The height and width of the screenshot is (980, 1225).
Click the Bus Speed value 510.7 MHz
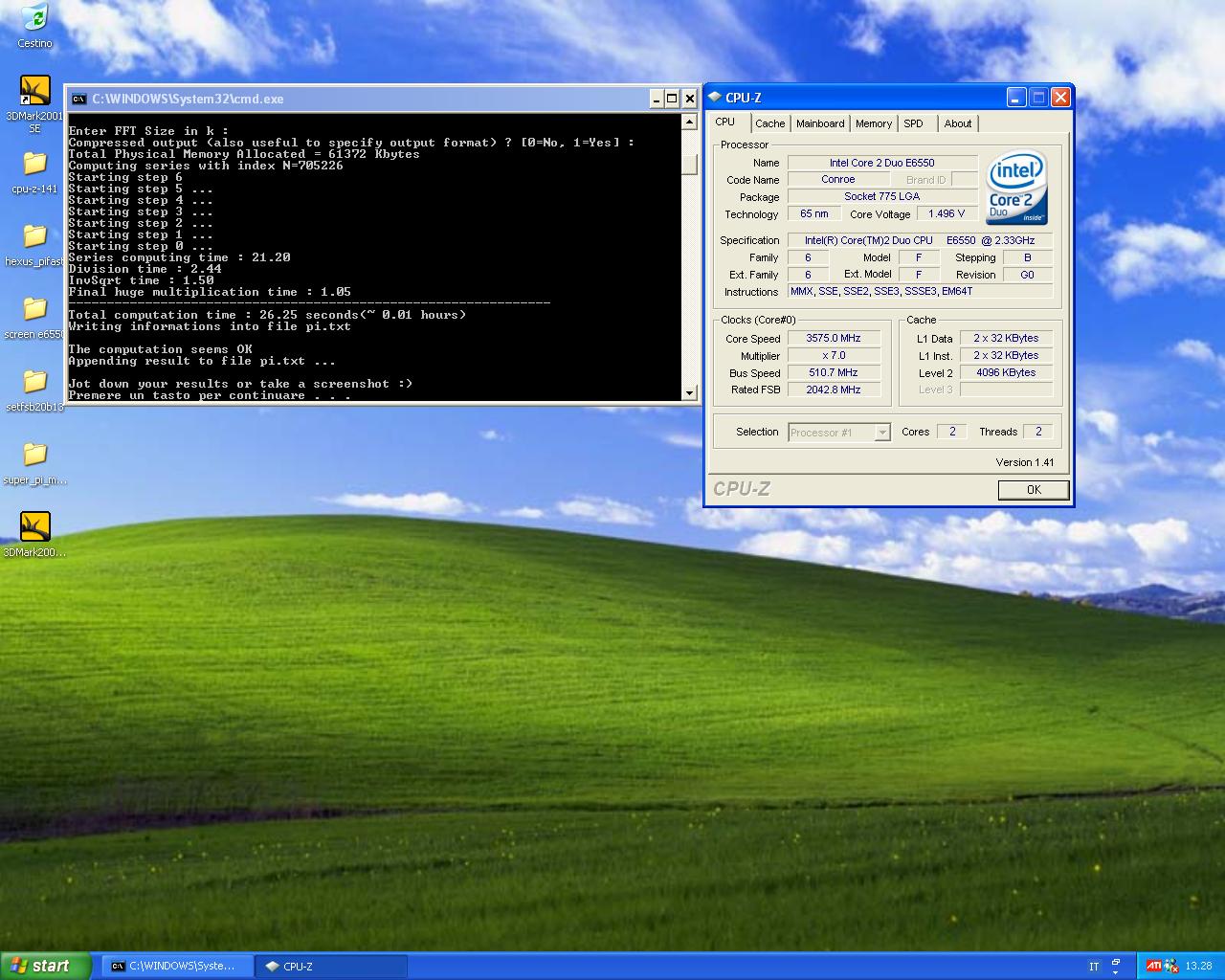pyautogui.click(x=834, y=372)
